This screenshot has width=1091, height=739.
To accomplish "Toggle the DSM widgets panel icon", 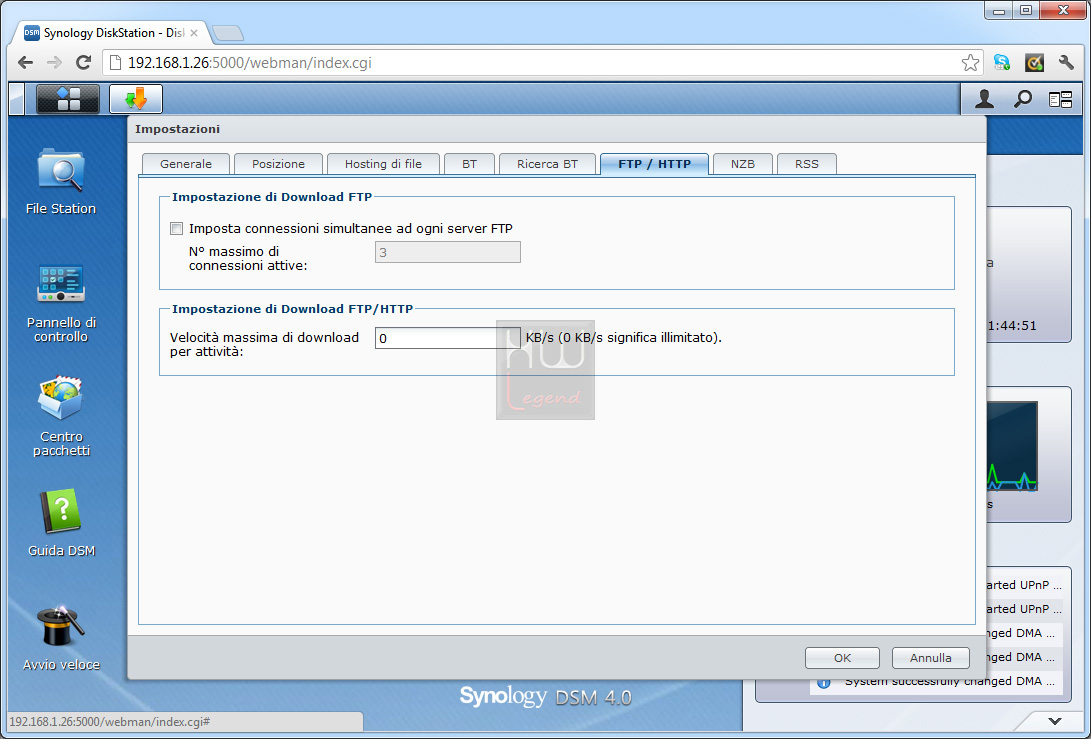I will coord(1060,100).
